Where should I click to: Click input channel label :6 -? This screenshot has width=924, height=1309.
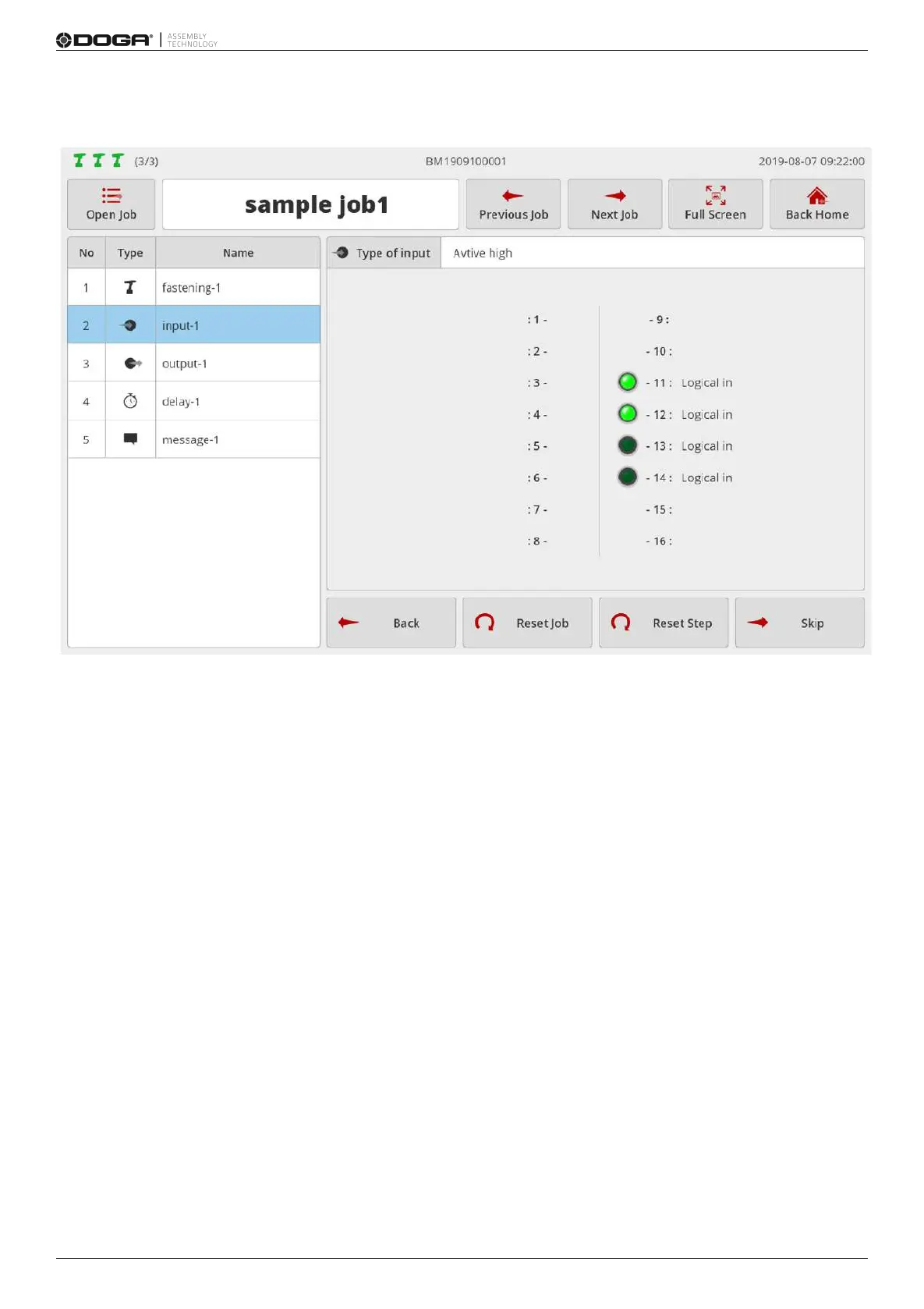click(x=537, y=478)
